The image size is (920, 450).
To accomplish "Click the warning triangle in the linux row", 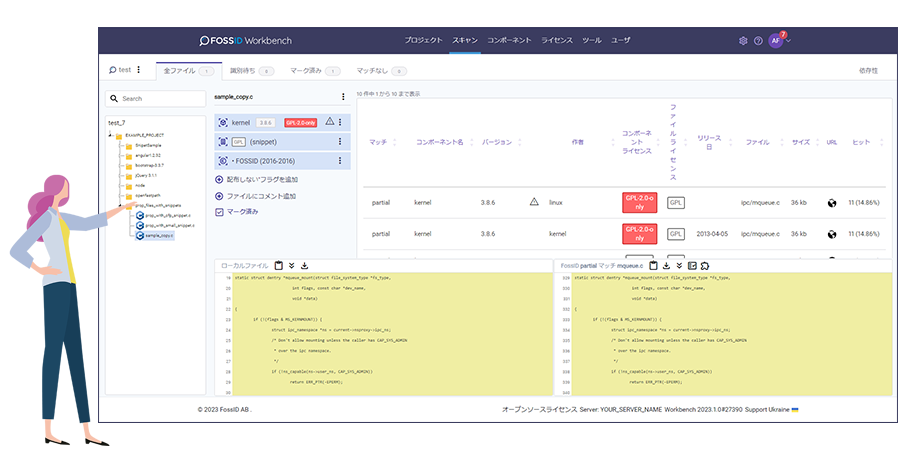I will (x=534, y=202).
